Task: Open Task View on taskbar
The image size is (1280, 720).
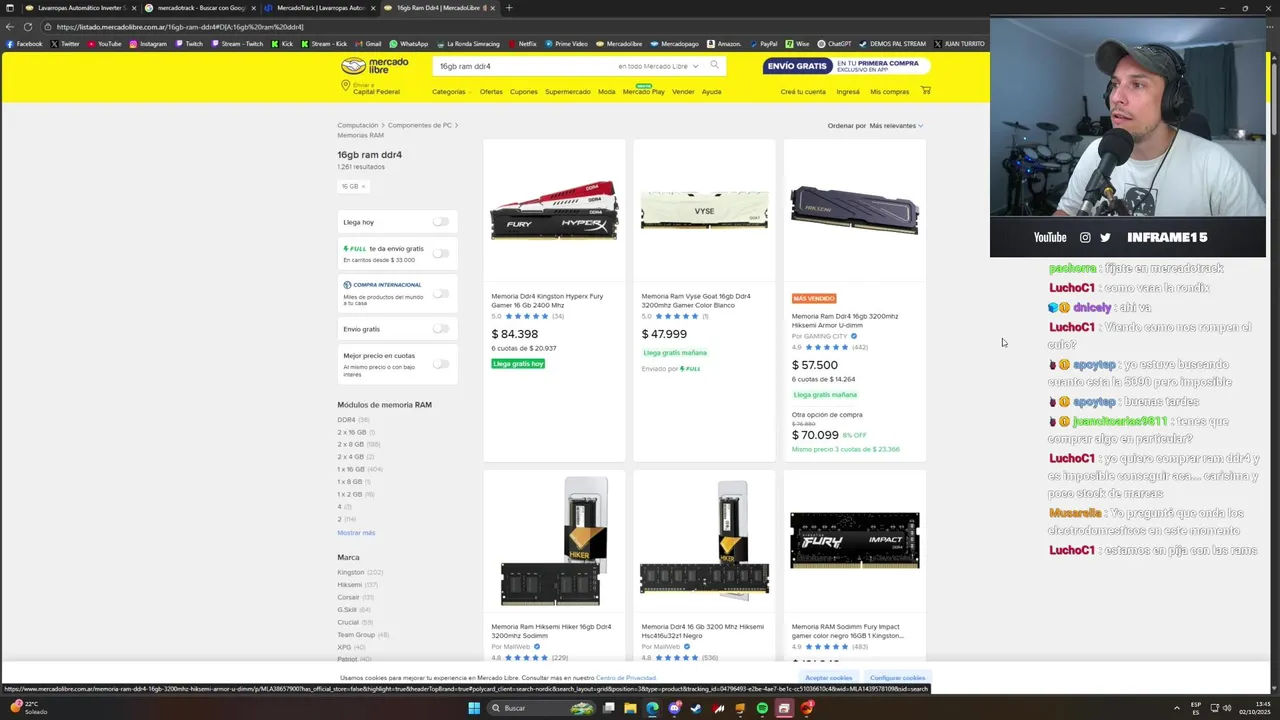Action: tap(608, 708)
